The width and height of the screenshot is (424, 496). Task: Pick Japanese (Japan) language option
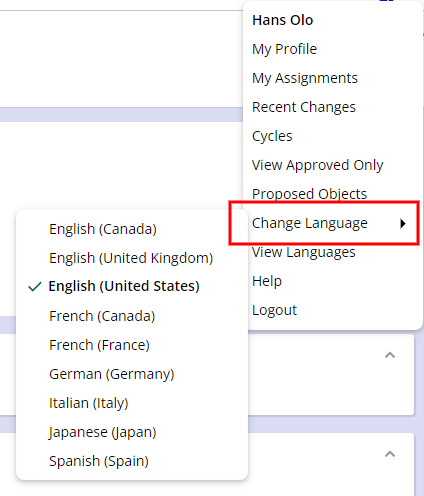103,432
